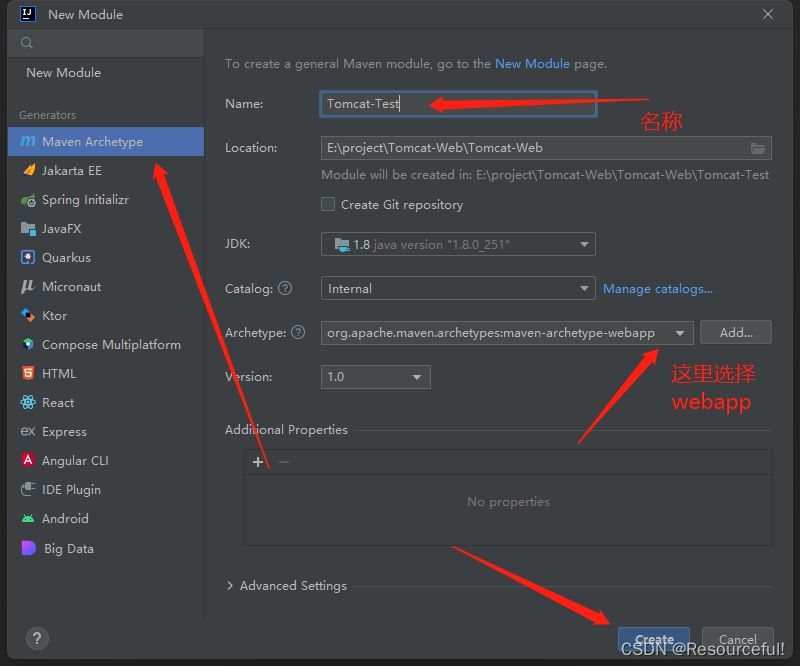Click the Angular CLI icon
The width and height of the screenshot is (800, 666).
(x=28, y=460)
